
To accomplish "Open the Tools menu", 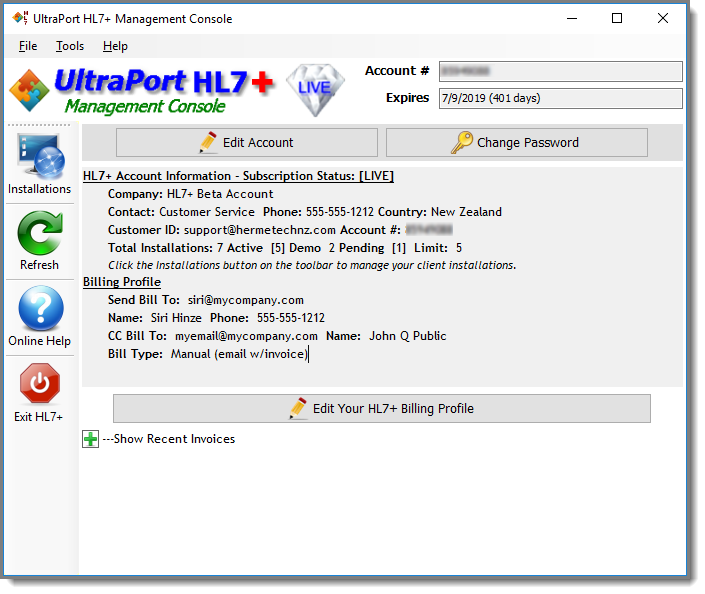I will [70, 46].
